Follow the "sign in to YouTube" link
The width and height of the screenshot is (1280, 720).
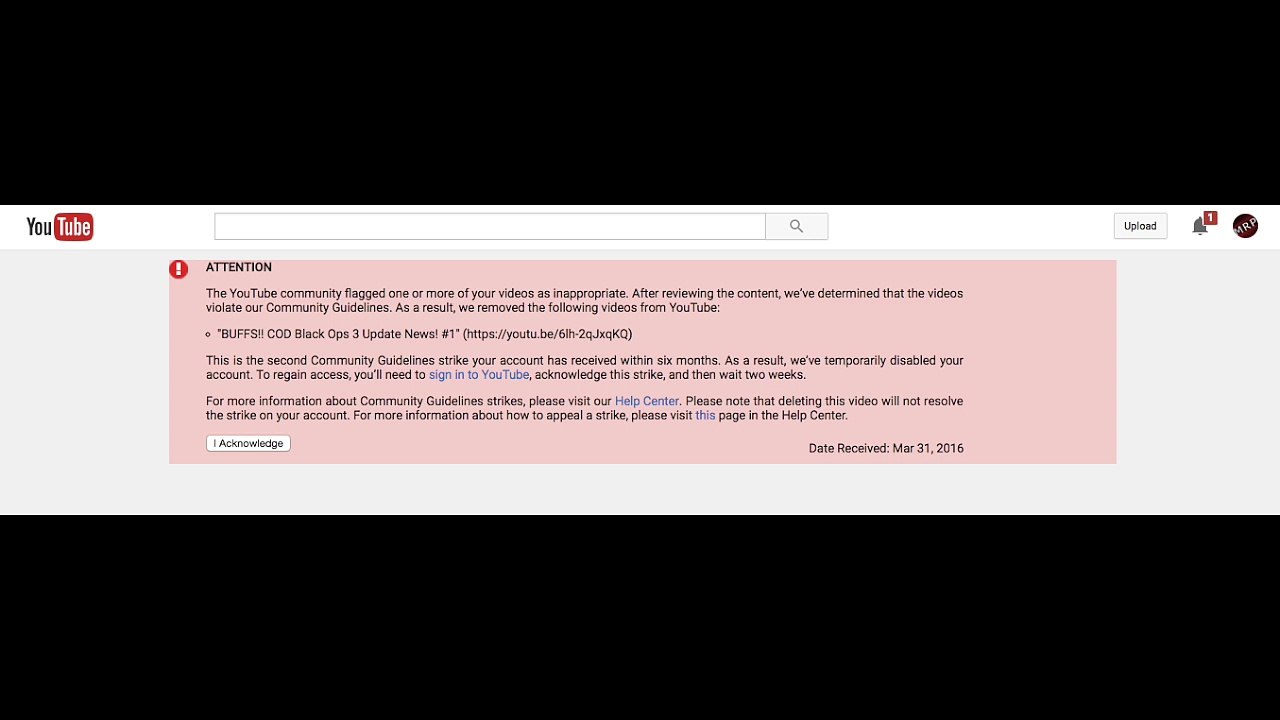[x=479, y=375]
